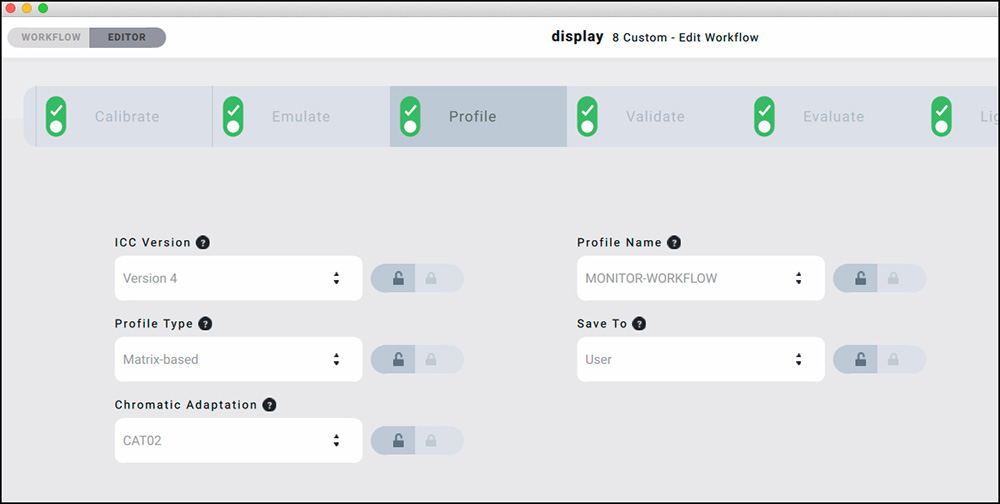Click unlocked padlock for Chromatic Adaptation

click(x=398, y=440)
